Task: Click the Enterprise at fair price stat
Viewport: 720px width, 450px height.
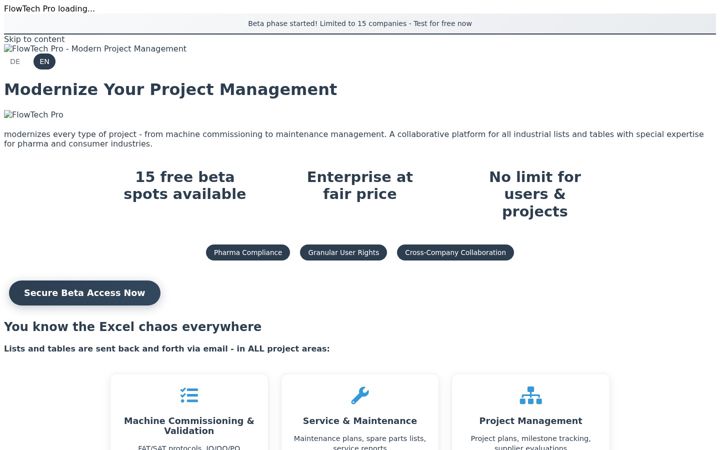Action: point(360,186)
